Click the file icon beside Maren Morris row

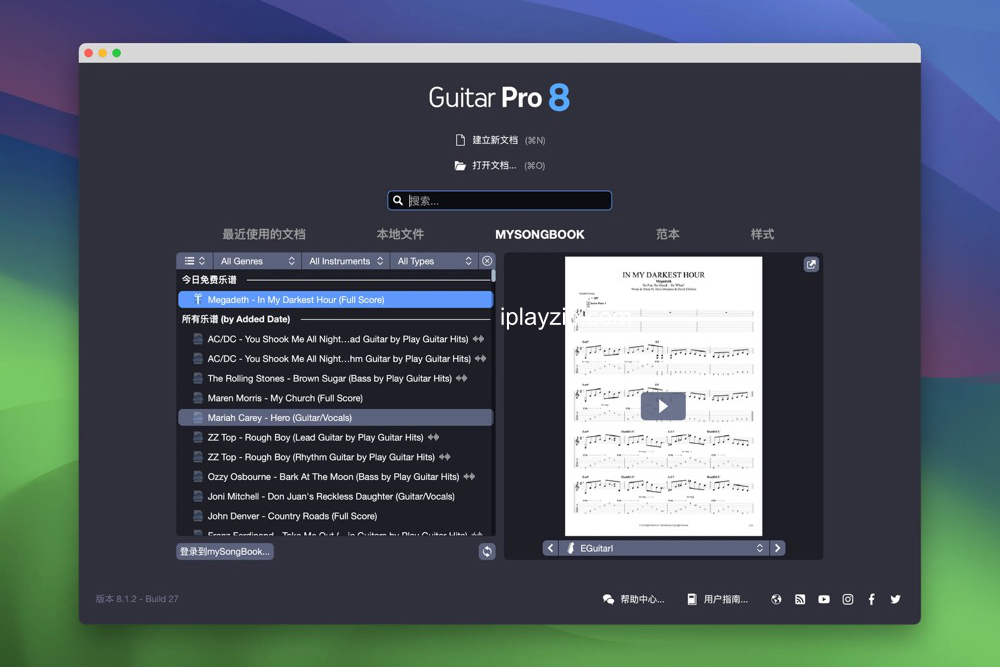click(x=198, y=398)
